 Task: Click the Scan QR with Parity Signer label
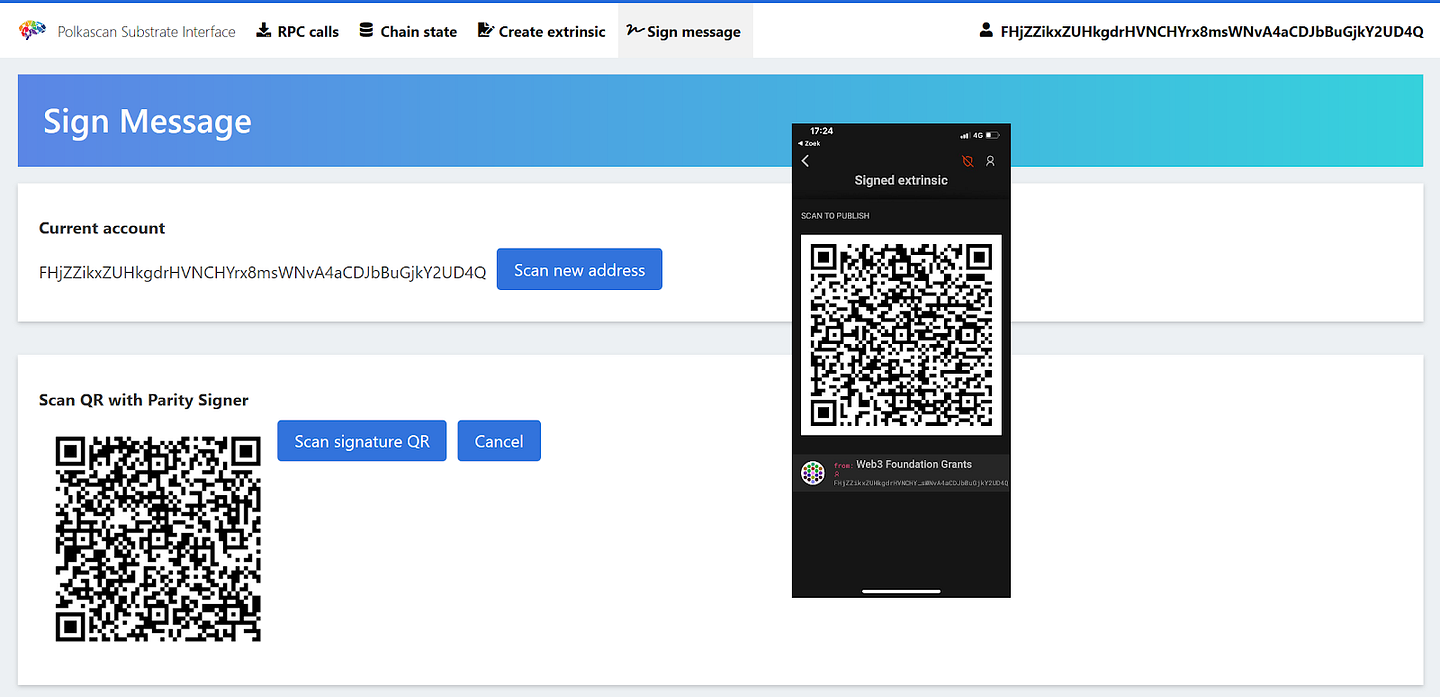[144, 400]
